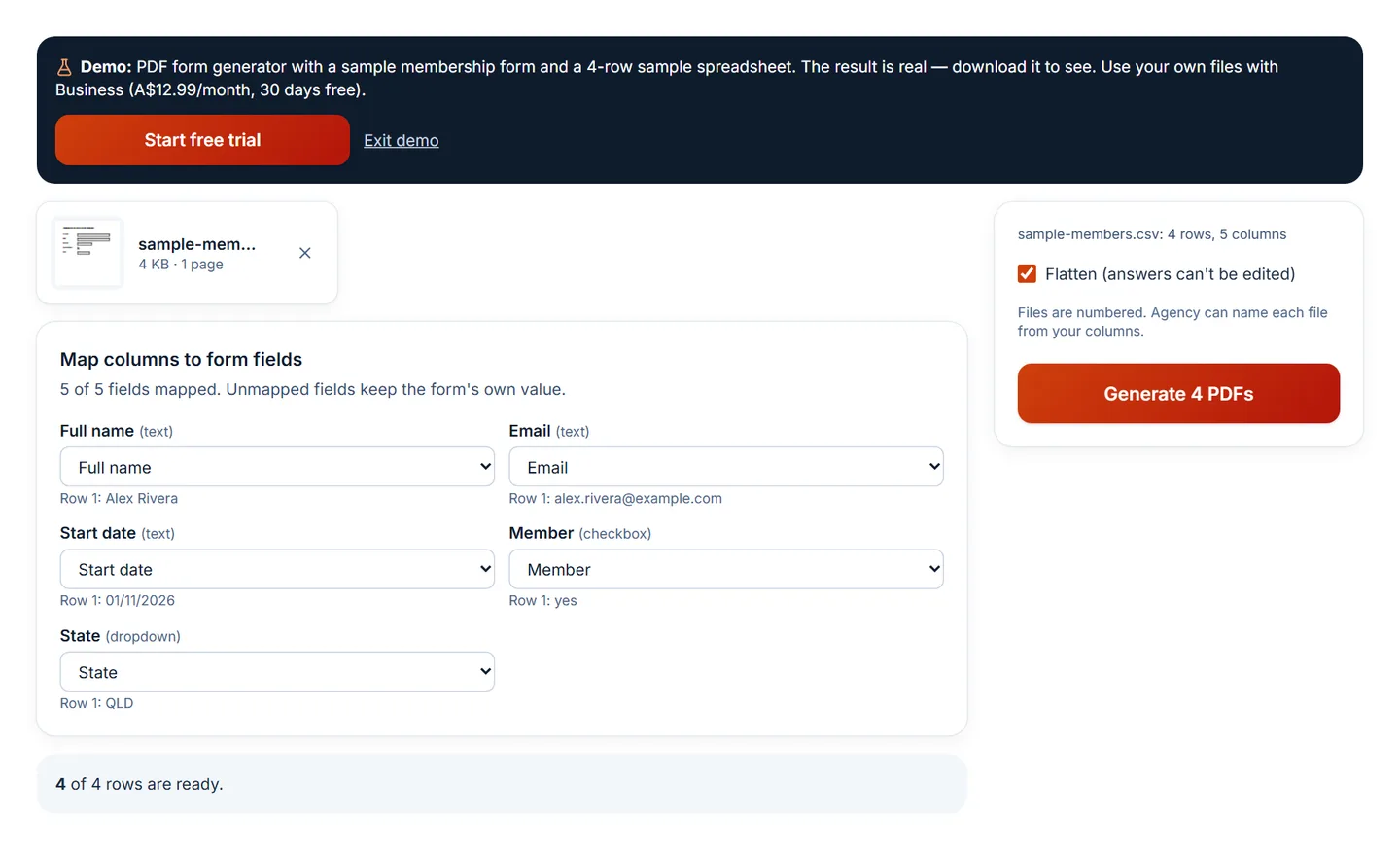Click the 'Start date (text)' field label
Viewport: 1400px width, 852px height.
[118, 533]
